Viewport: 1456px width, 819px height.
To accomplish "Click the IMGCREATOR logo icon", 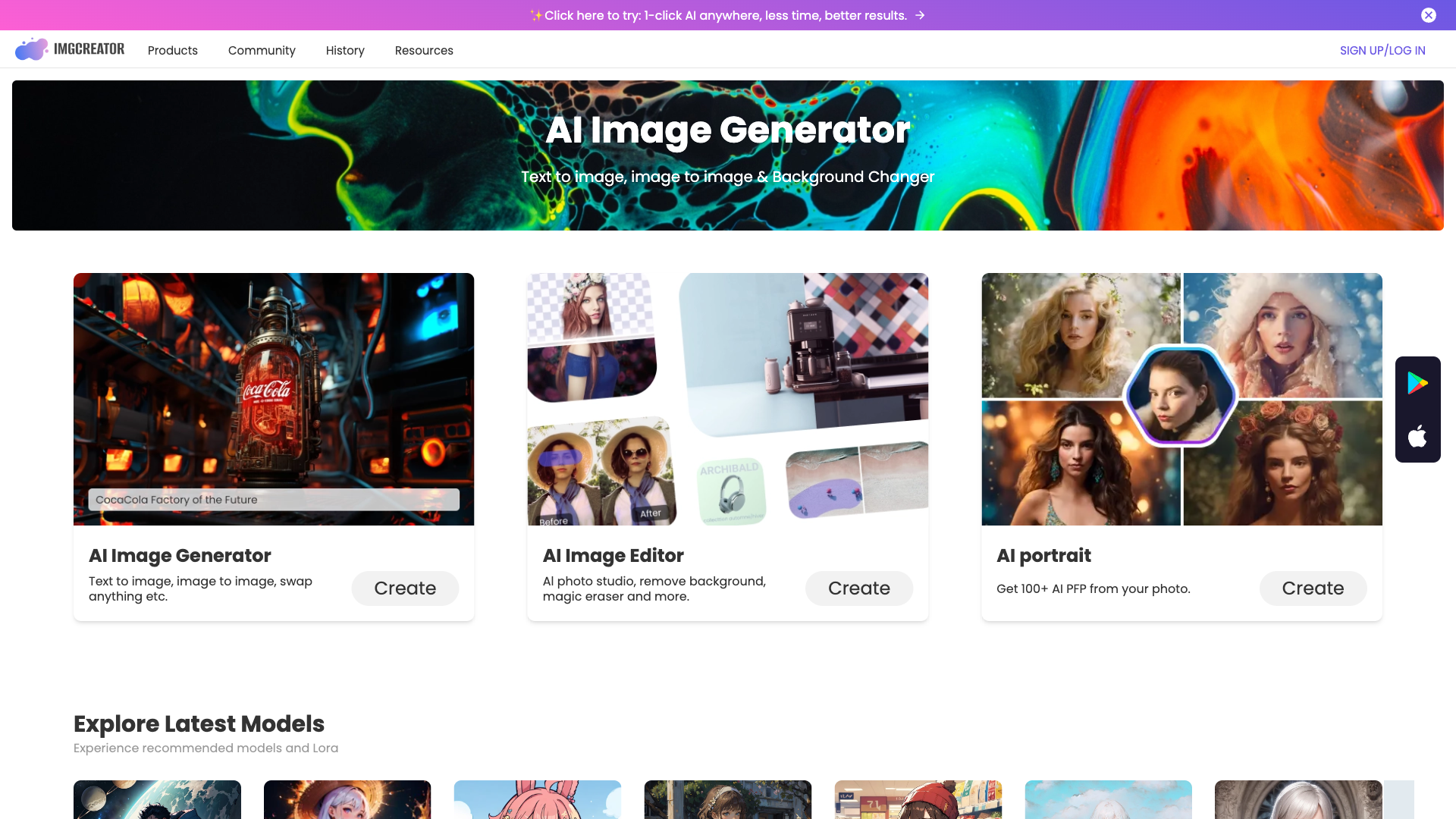I will point(30,49).
